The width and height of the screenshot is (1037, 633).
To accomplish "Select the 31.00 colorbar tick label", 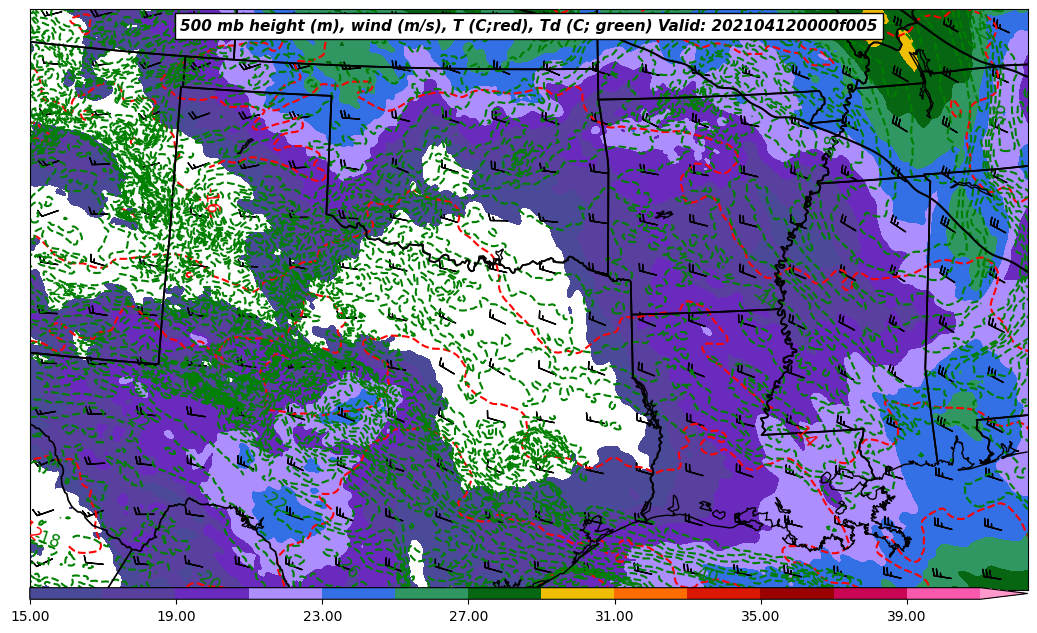I will [614, 616].
